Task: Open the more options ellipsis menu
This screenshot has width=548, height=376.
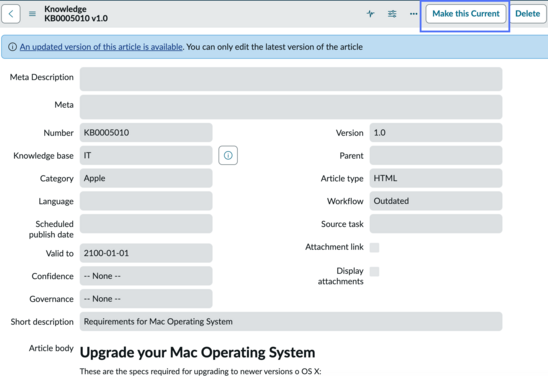Action: [x=413, y=14]
